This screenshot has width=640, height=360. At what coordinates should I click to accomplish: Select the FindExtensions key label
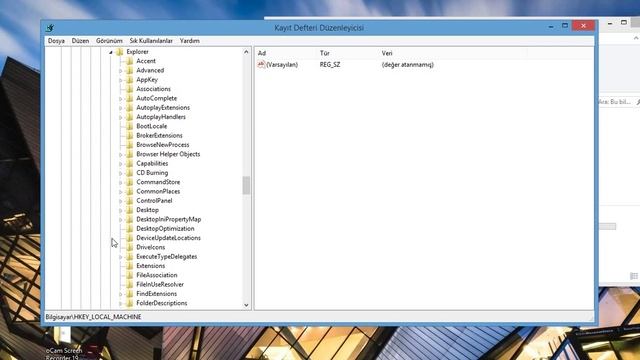tap(157, 294)
